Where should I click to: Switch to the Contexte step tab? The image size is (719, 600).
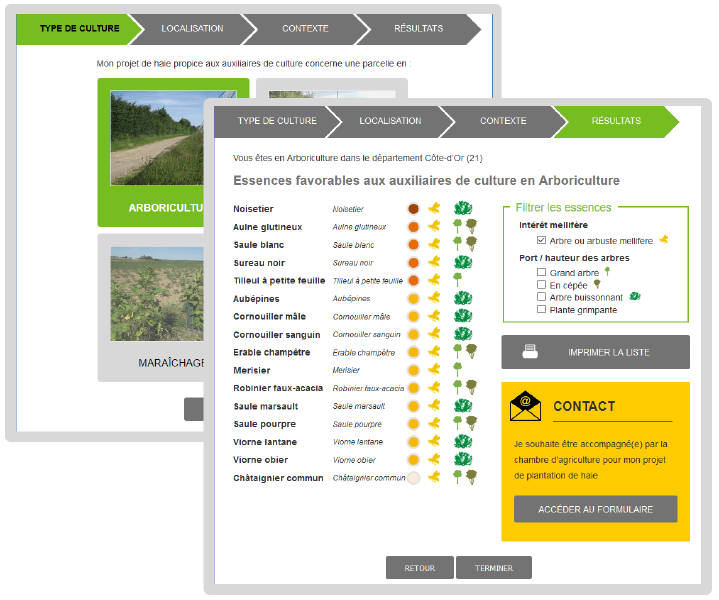[503, 121]
